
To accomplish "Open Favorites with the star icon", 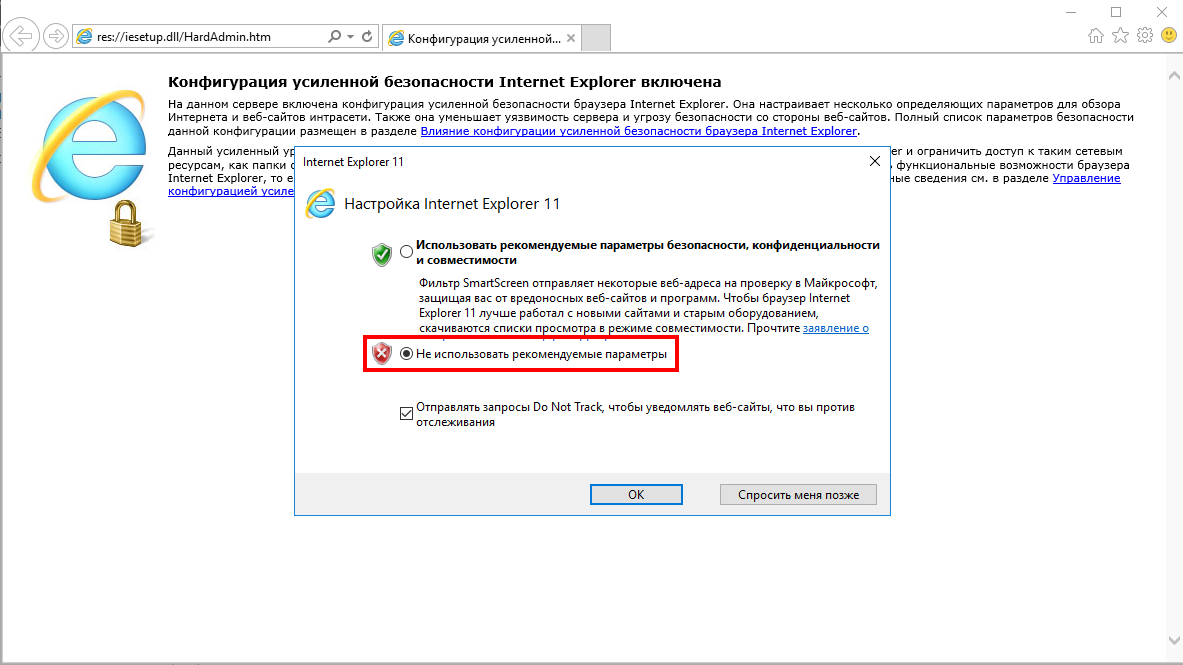I will click(x=1121, y=34).
